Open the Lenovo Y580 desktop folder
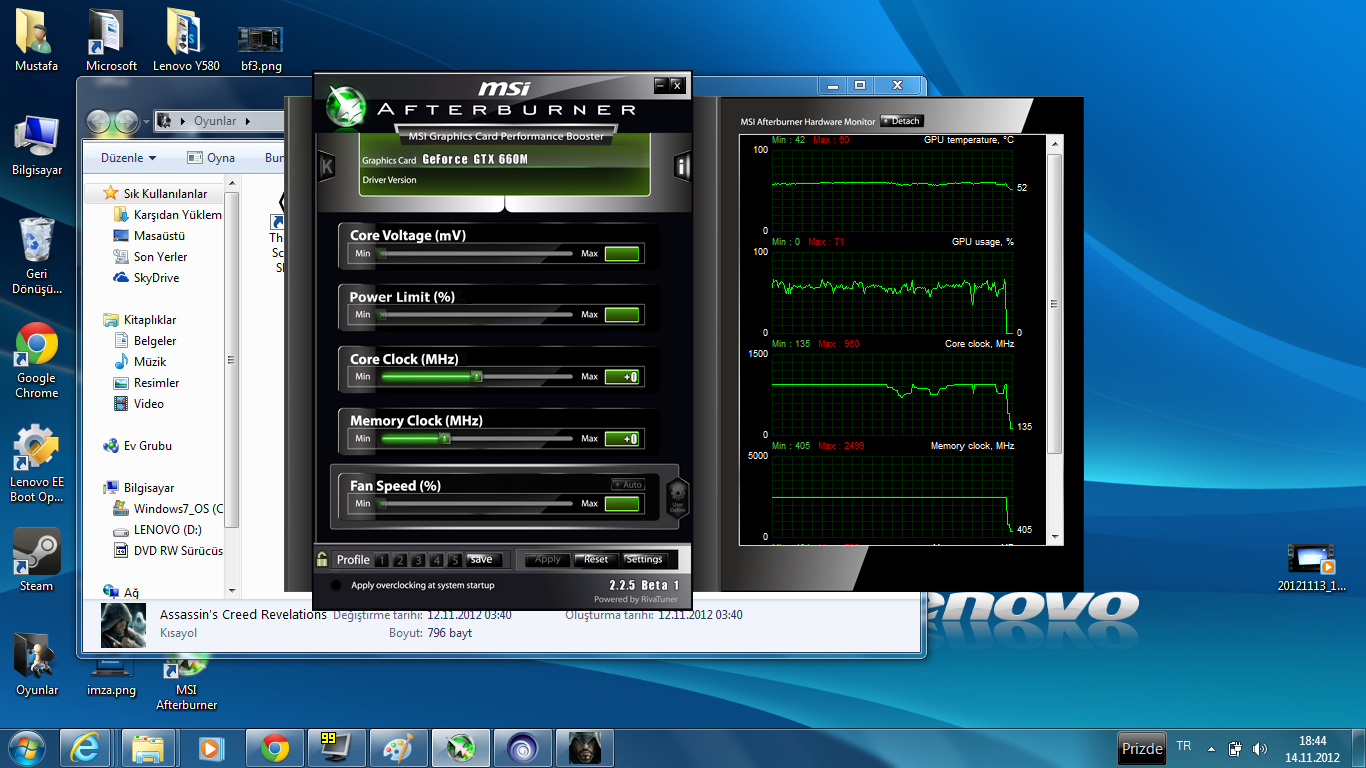This screenshot has height=768, width=1366. [186, 40]
